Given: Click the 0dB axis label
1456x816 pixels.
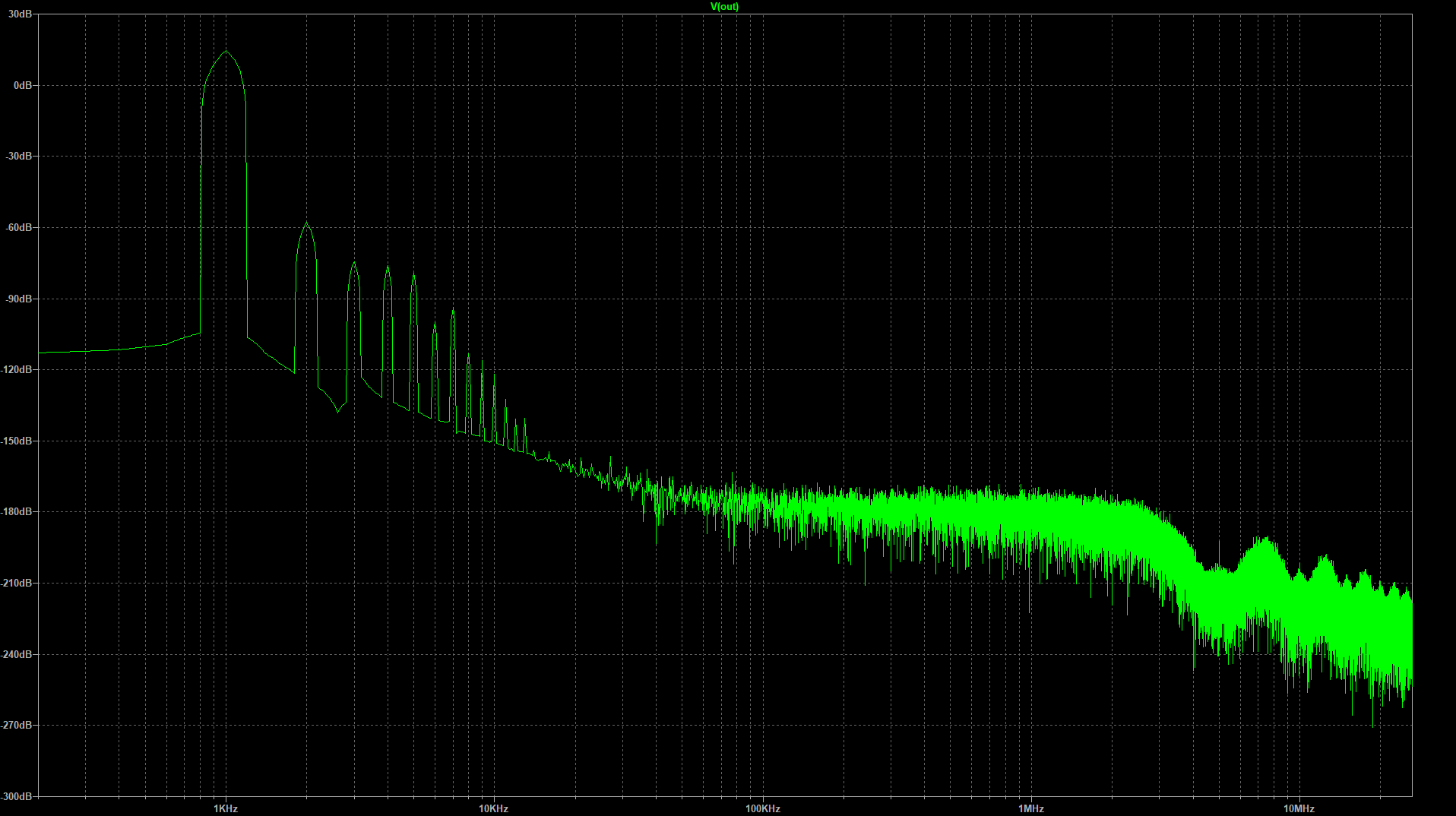Looking at the screenshot, I should click(23, 85).
